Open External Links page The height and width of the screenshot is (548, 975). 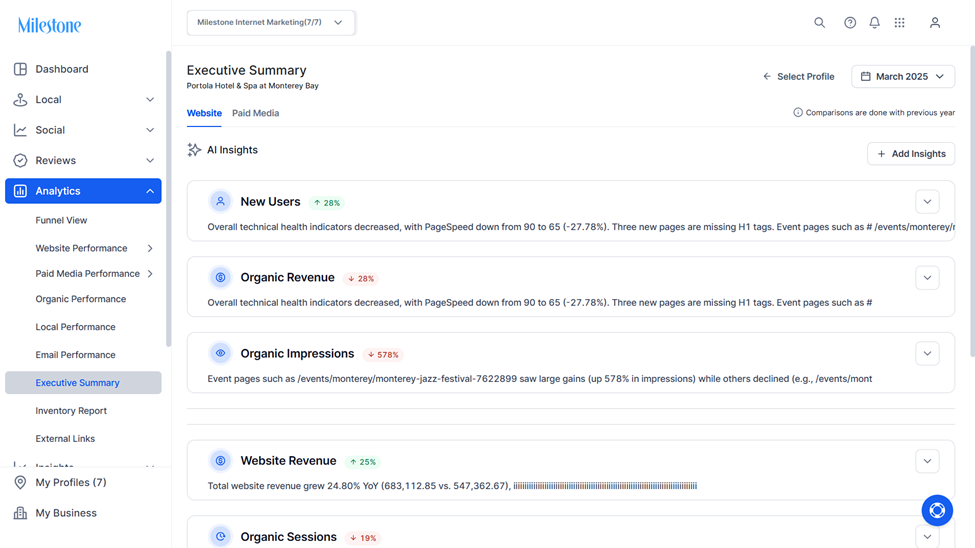pos(65,439)
